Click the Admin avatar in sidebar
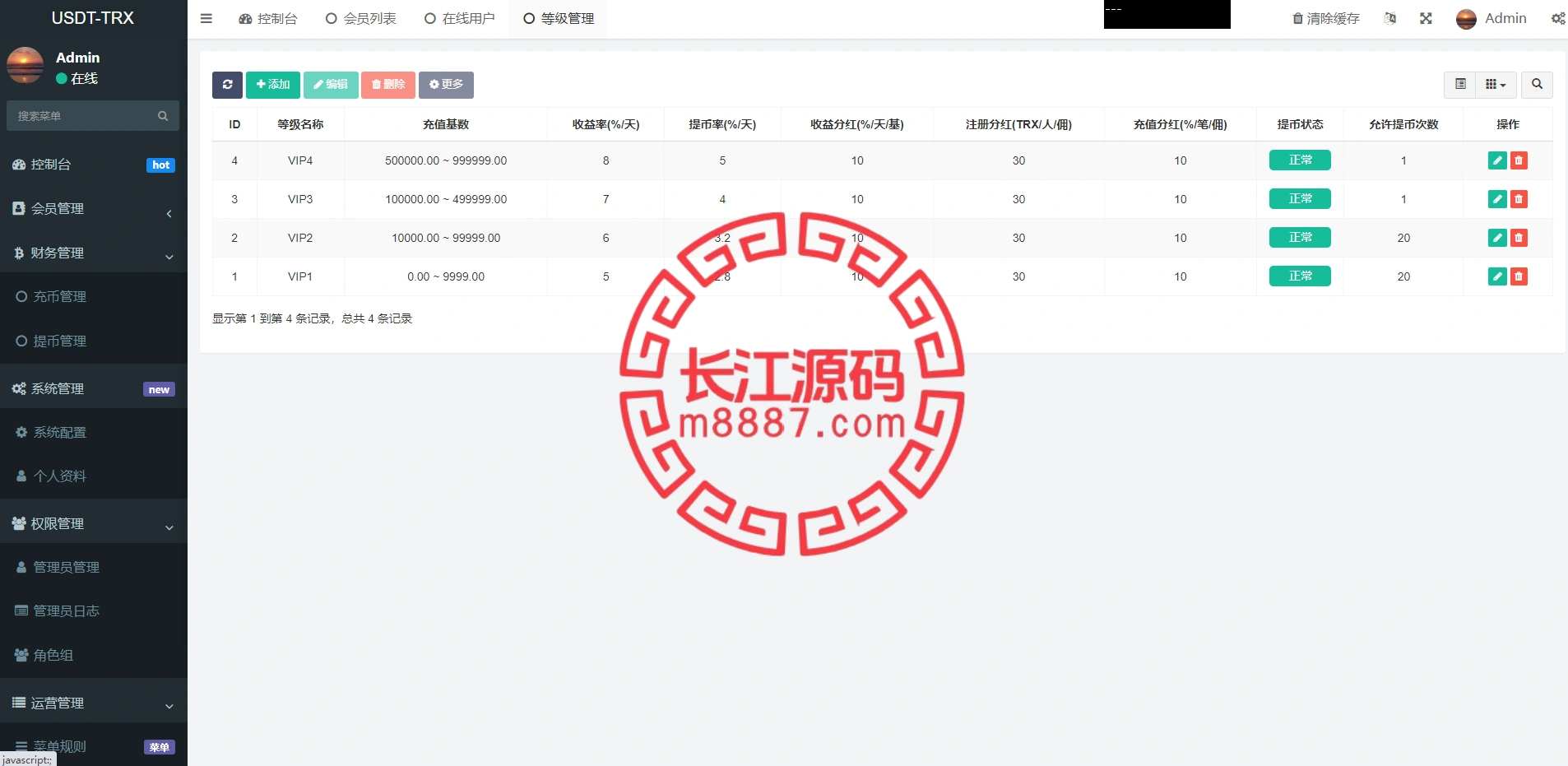 pos(25,66)
